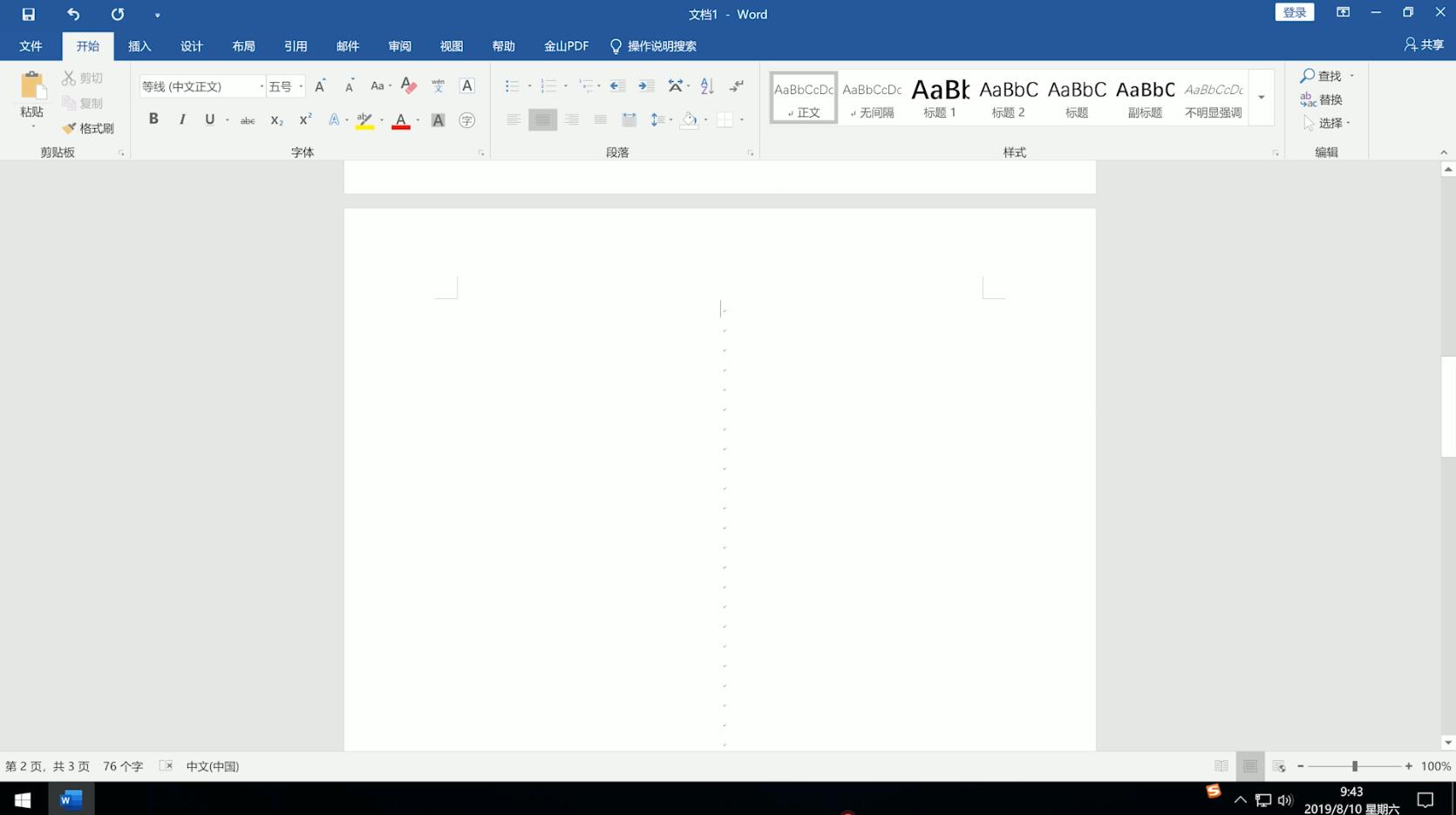The width and height of the screenshot is (1456, 815).
Task: Apply bullet list formatting
Action: click(512, 85)
